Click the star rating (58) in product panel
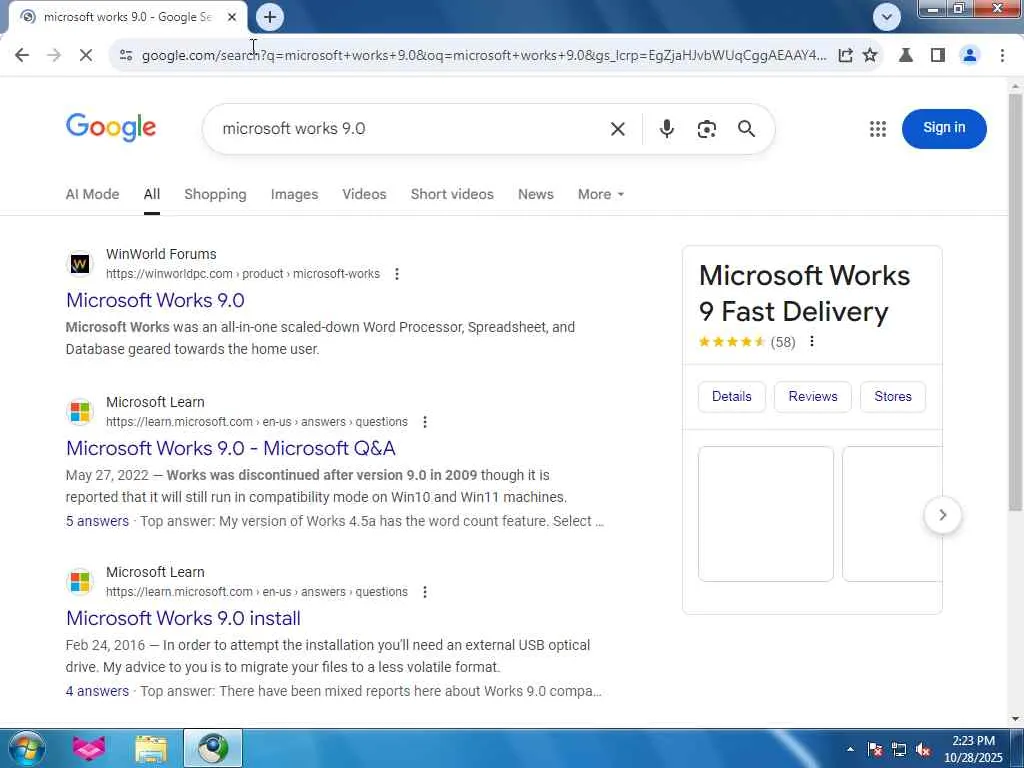The height and width of the screenshot is (768, 1024). point(747,342)
